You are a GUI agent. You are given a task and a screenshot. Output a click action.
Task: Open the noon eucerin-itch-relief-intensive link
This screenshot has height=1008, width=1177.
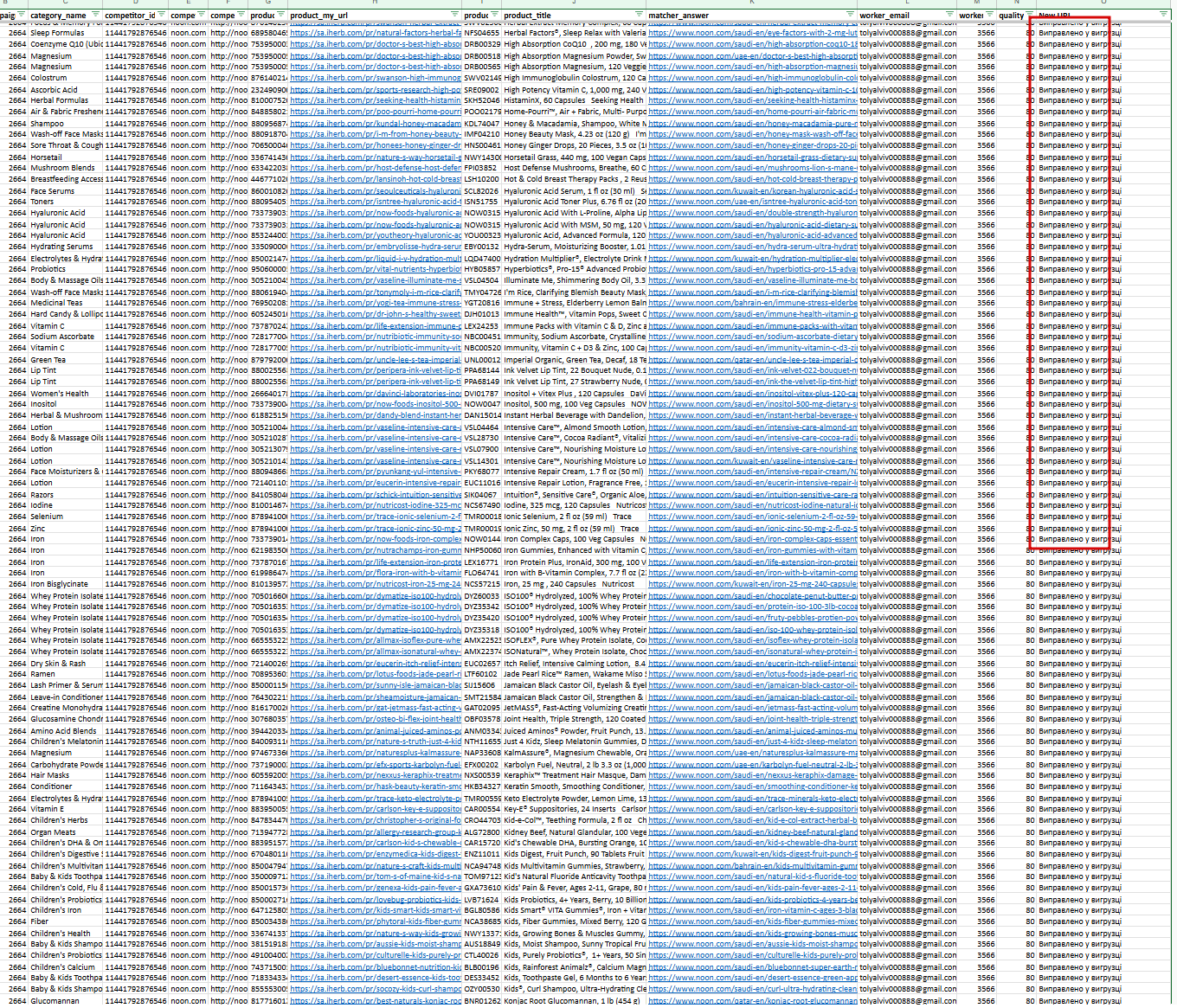click(x=753, y=664)
